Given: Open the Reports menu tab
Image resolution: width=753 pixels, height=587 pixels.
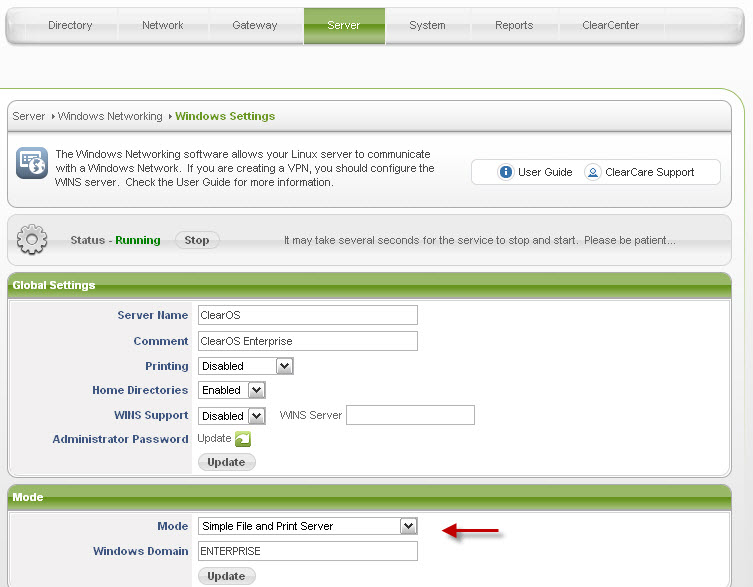Looking at the screenshot, I should [x=514, y=25].
